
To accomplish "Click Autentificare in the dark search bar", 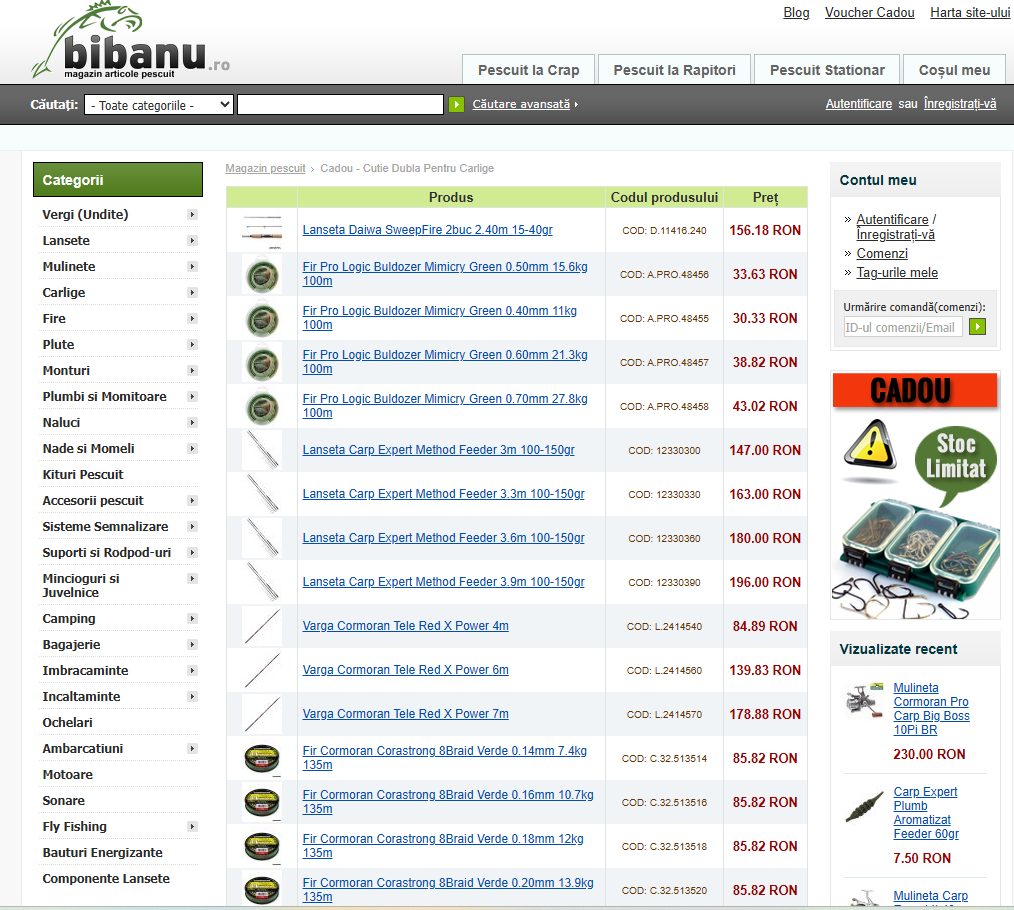I will coord(858,103).
